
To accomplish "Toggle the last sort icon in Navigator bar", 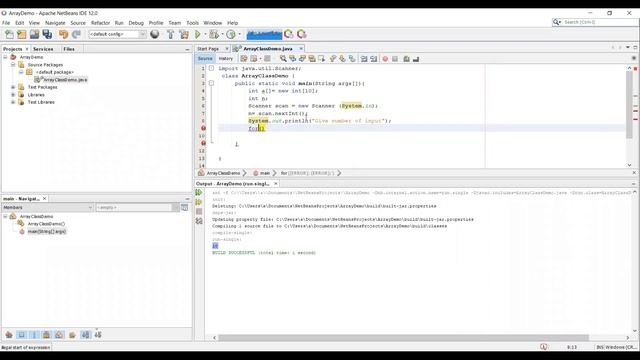I will point(98,335).
